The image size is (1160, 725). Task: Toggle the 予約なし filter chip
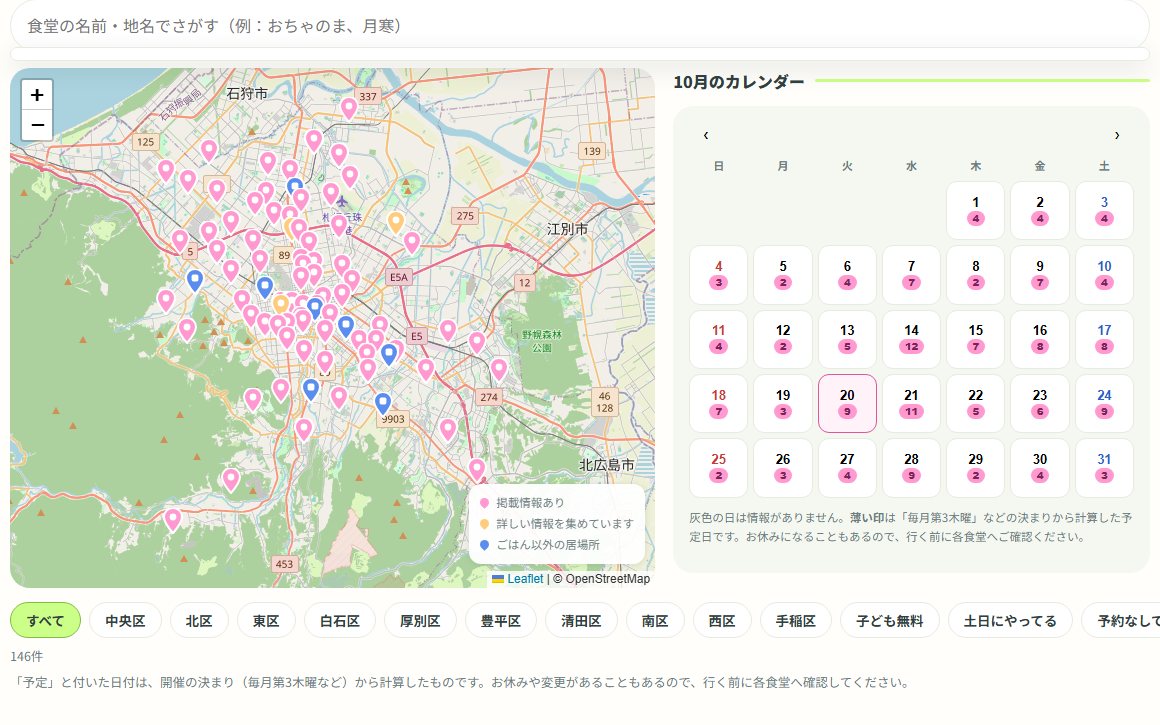click(x=1122, y=621)
